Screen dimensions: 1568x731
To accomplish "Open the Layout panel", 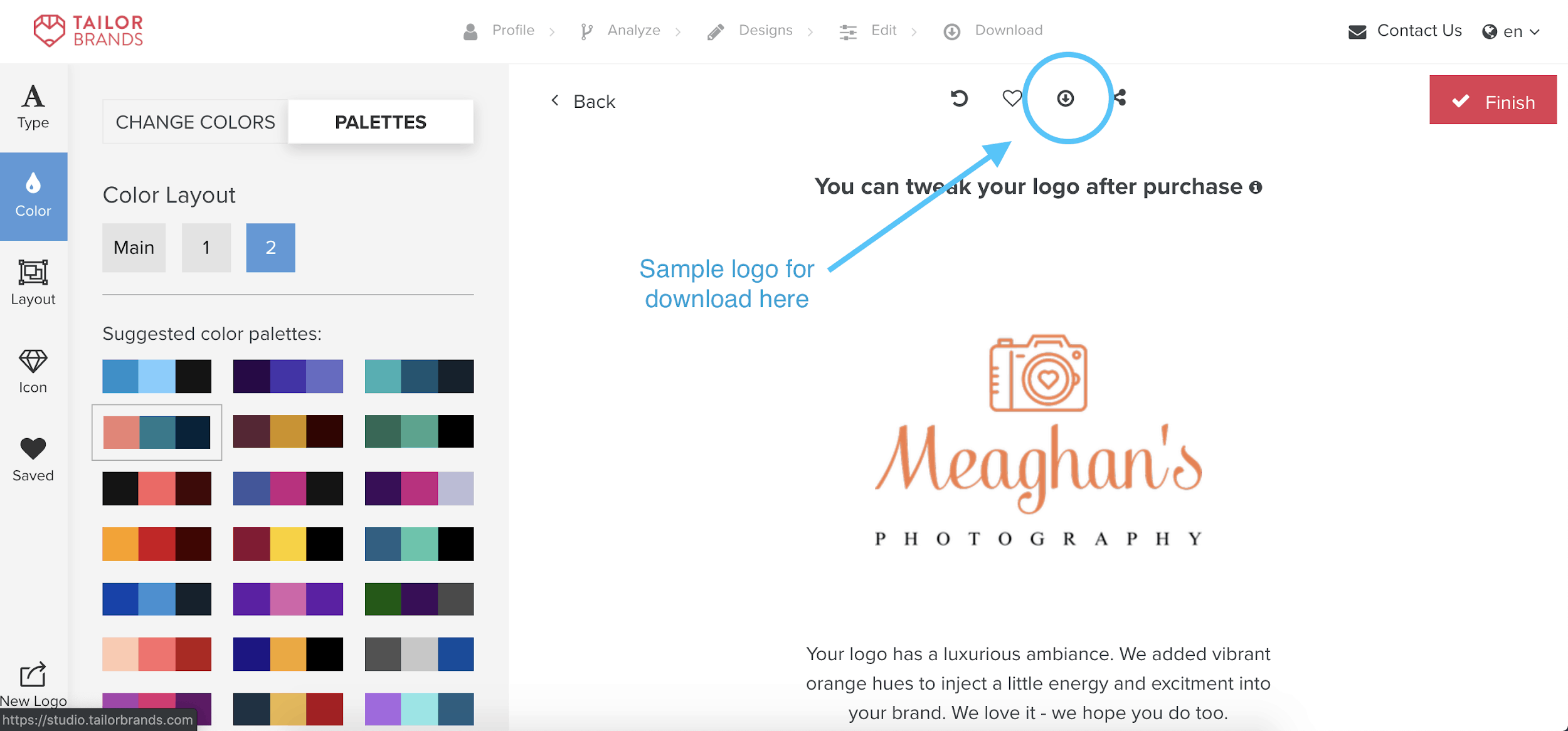I will click(x=33, y=283).
